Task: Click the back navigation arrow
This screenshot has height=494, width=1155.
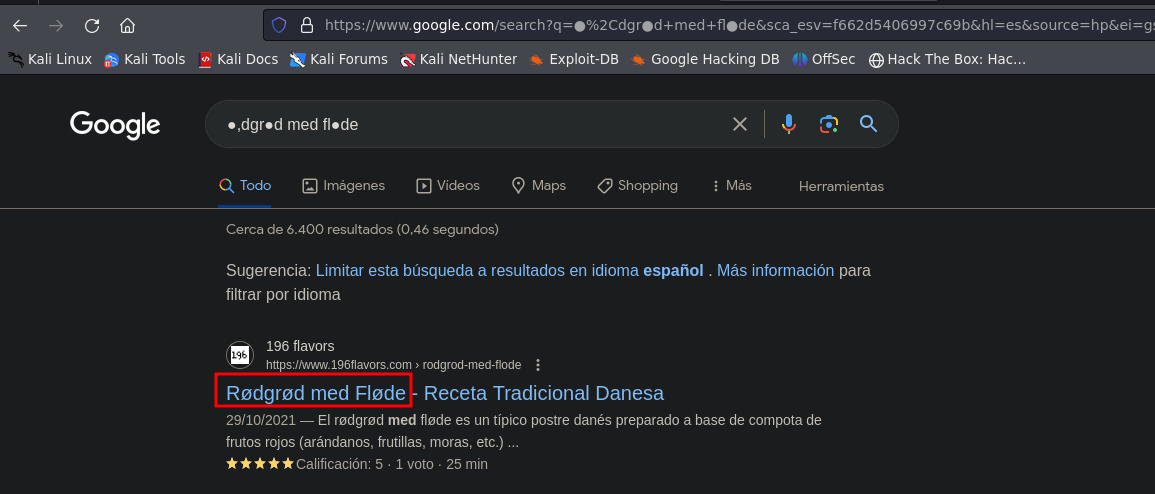Action: coord(20,25)
